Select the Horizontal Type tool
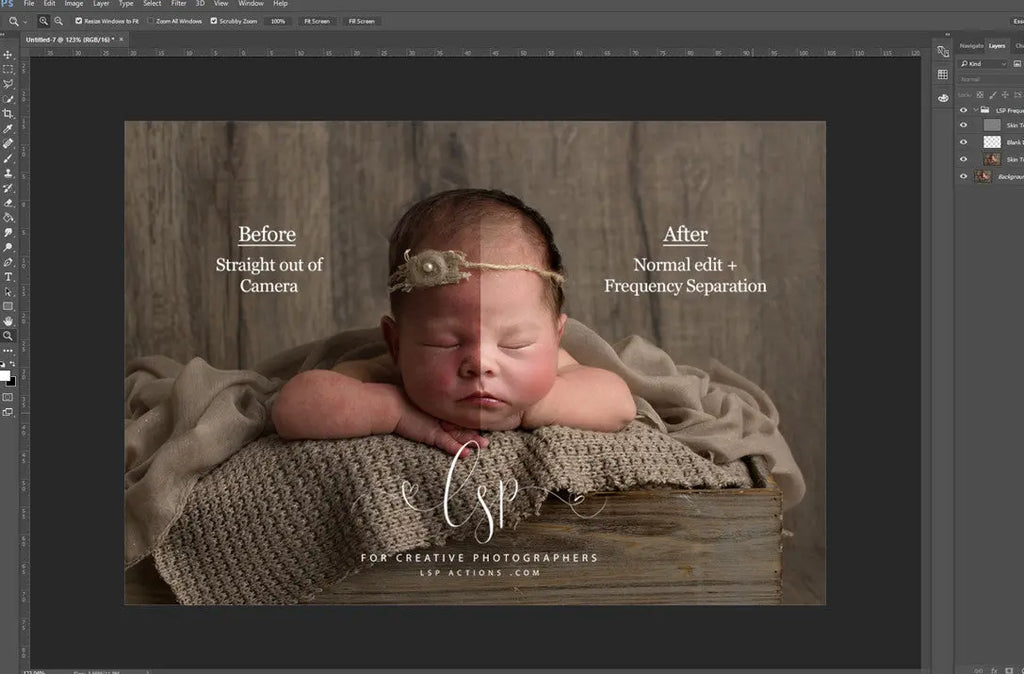Screen dimensions: 1024x674 pos(8,277)
